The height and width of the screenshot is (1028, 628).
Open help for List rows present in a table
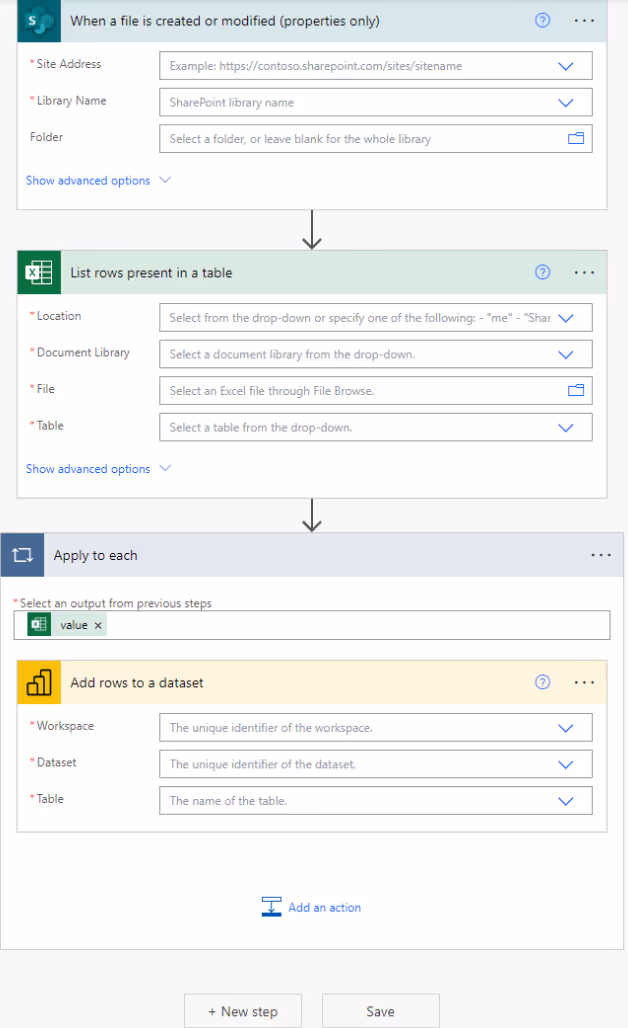(542, 272)
